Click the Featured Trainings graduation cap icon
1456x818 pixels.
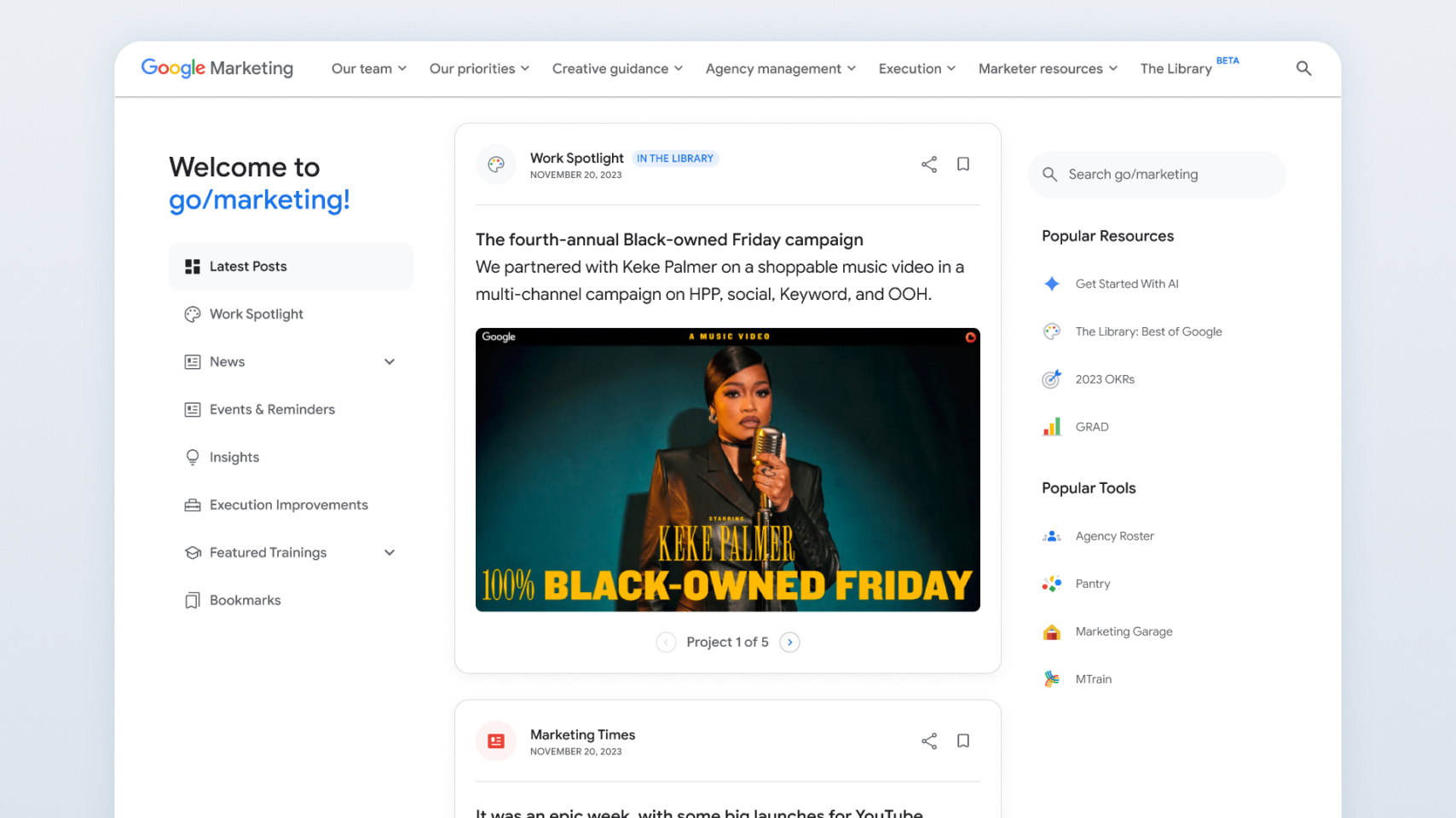pos(193,553)
